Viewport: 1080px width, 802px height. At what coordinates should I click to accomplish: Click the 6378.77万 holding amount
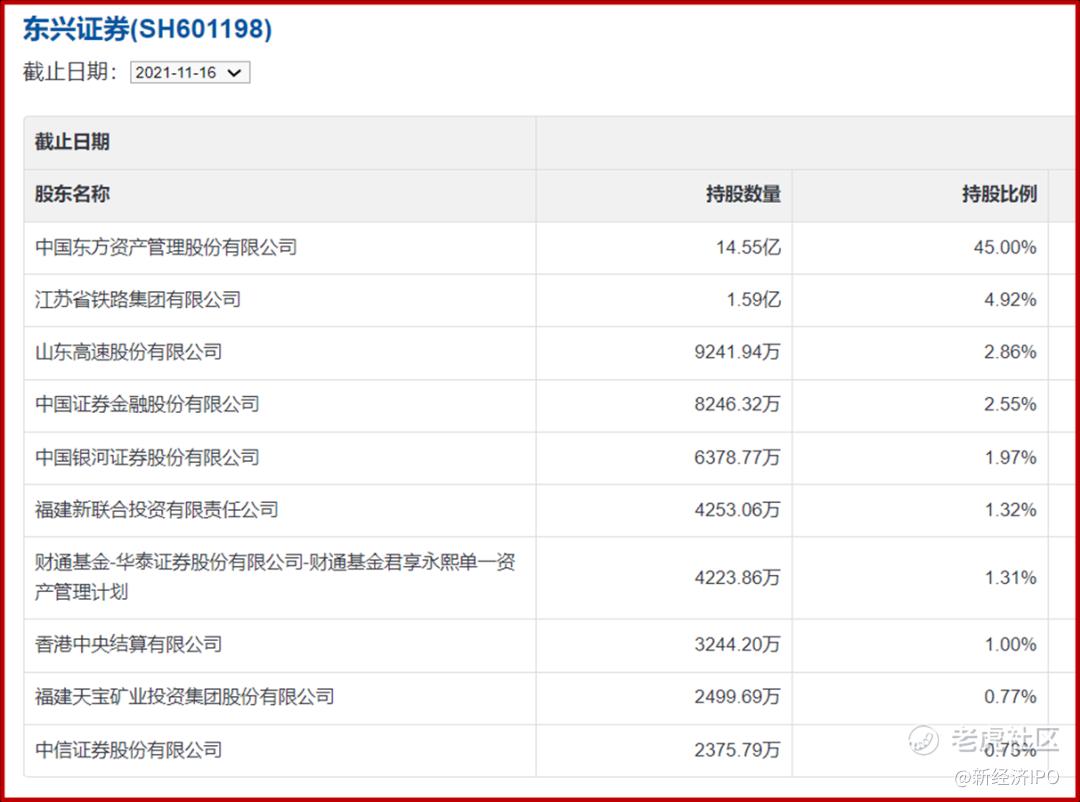tap(738, 457)
